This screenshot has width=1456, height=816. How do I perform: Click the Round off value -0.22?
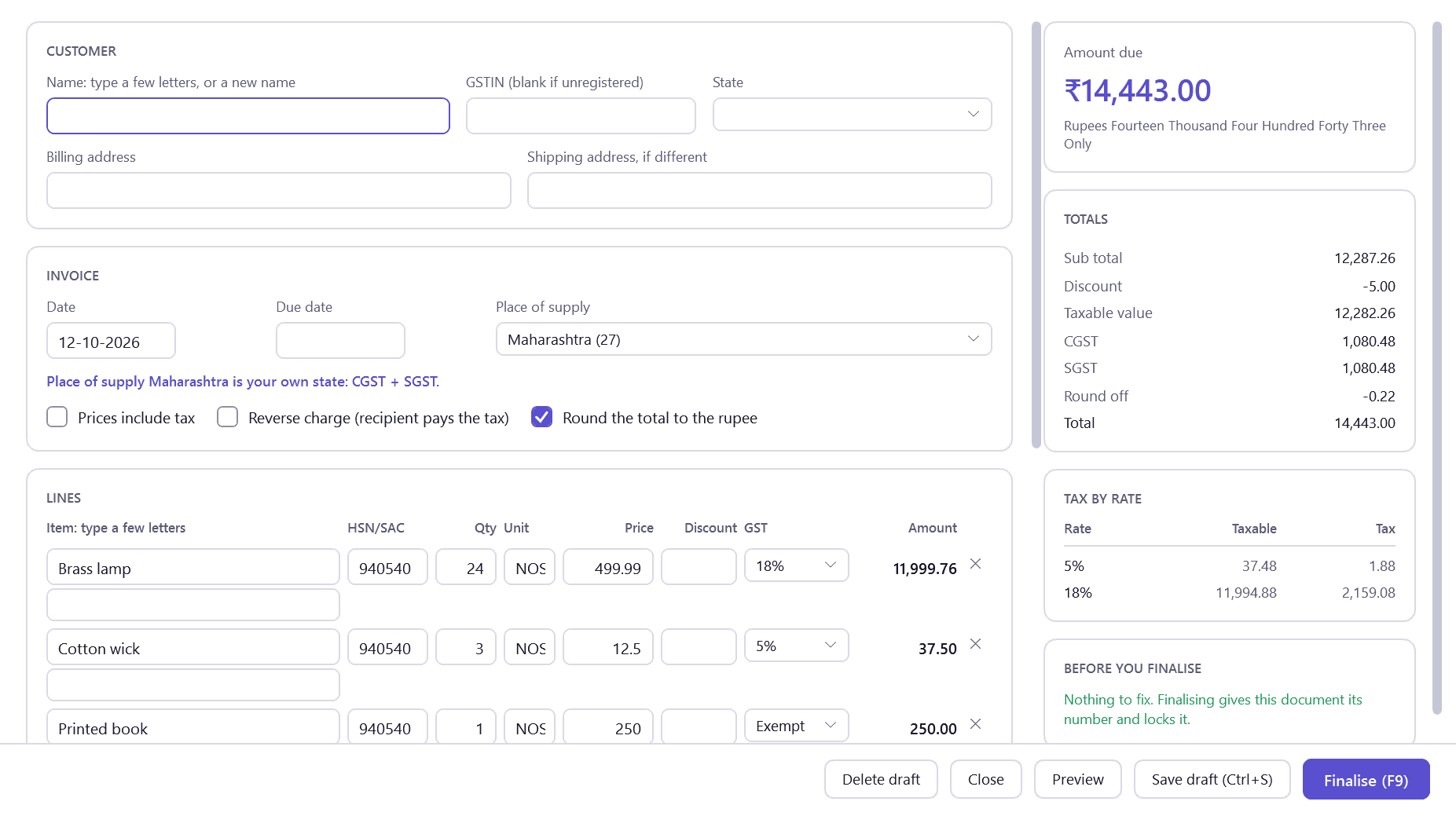pos(1379,396)
